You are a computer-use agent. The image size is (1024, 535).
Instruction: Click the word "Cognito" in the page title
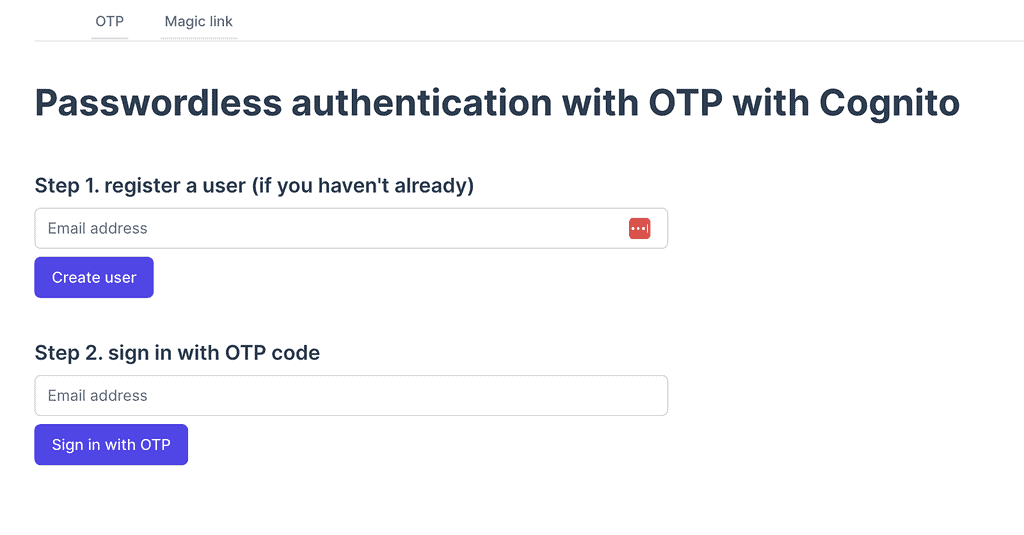[889, 103]
